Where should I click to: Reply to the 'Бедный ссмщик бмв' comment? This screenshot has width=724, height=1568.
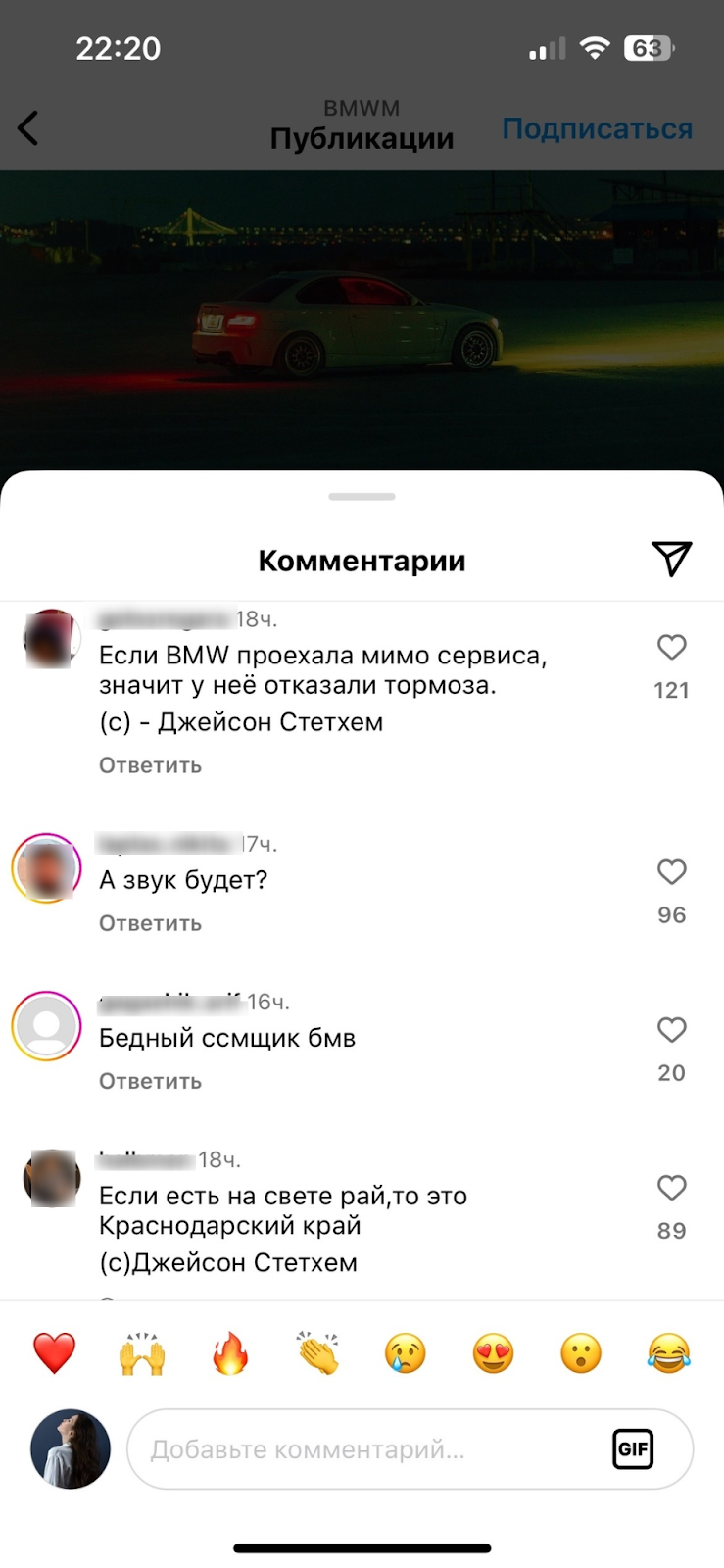click(150, 1081)
